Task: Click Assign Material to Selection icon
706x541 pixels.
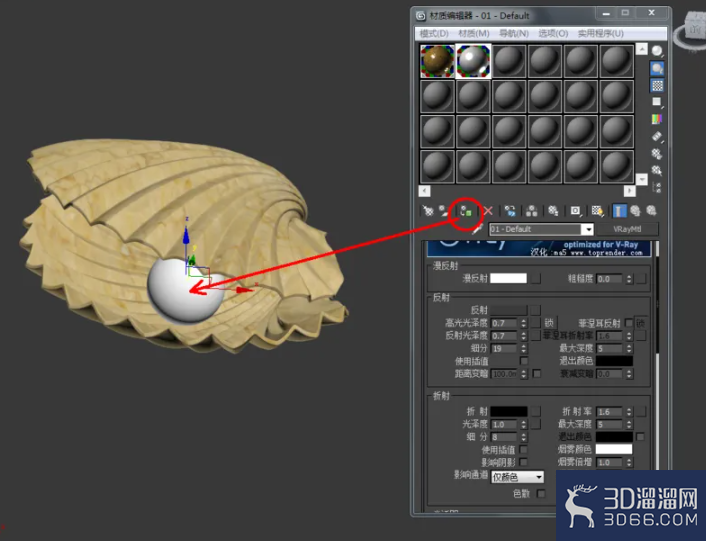Action: (466, 211)
